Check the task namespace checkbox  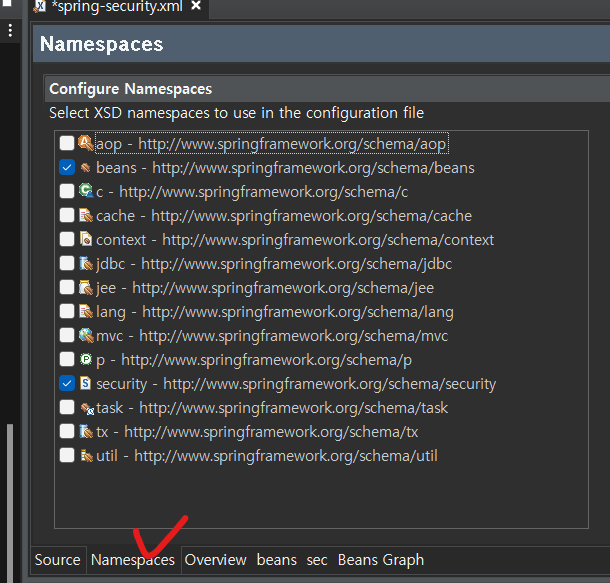click(67, 407)
